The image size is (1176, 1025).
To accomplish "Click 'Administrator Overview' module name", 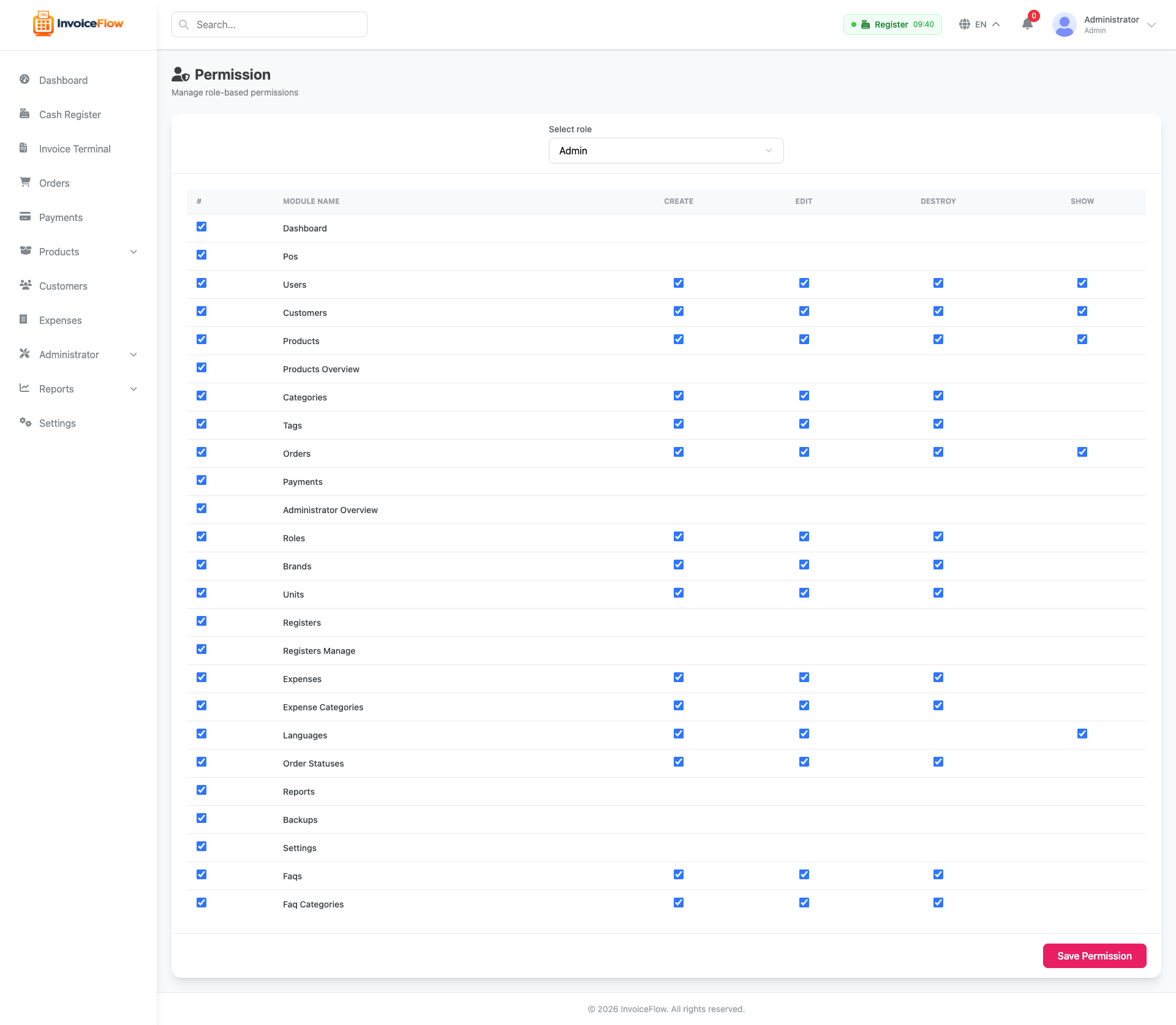I will point(330,510).
